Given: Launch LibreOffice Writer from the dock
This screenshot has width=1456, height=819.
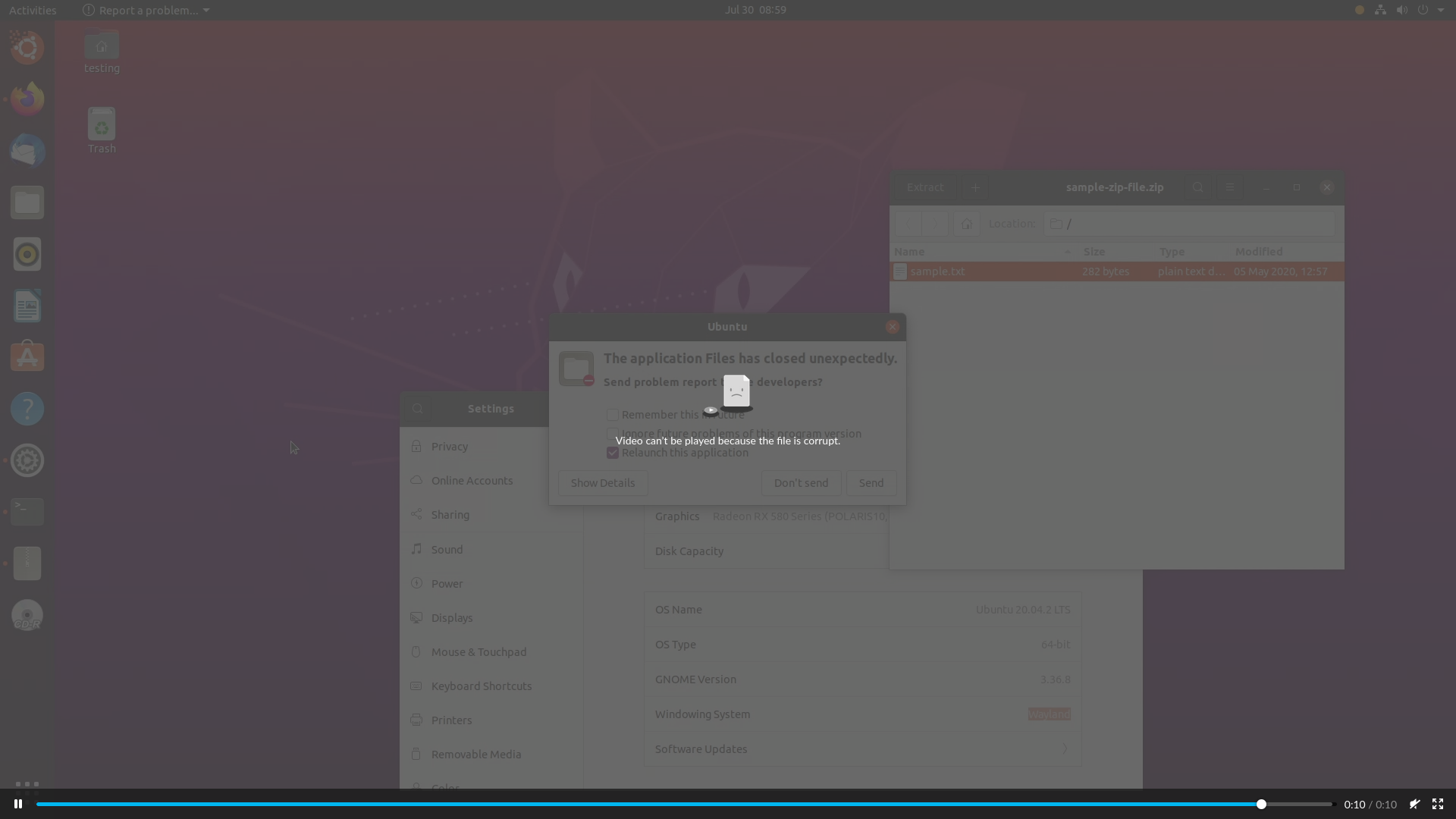Looking at the screenshot, I should [x=27, y=306].
